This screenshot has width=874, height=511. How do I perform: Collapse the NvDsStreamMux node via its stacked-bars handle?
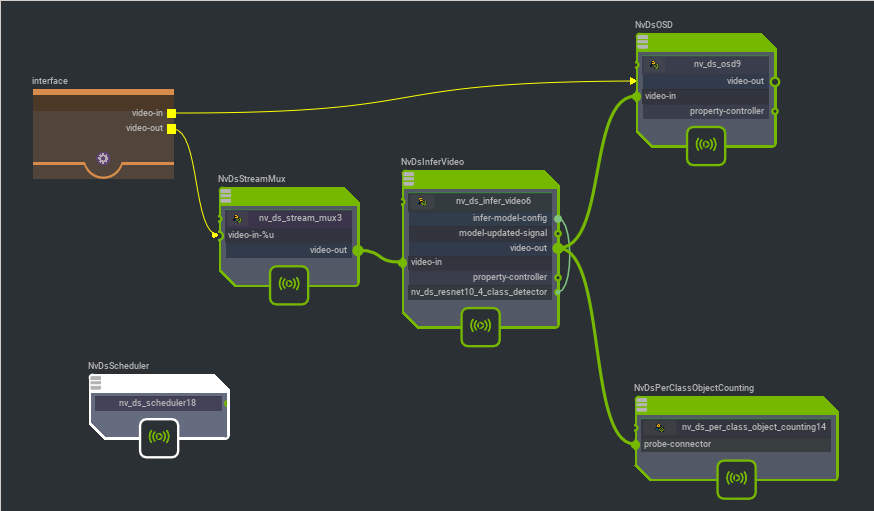pos(226,195)
